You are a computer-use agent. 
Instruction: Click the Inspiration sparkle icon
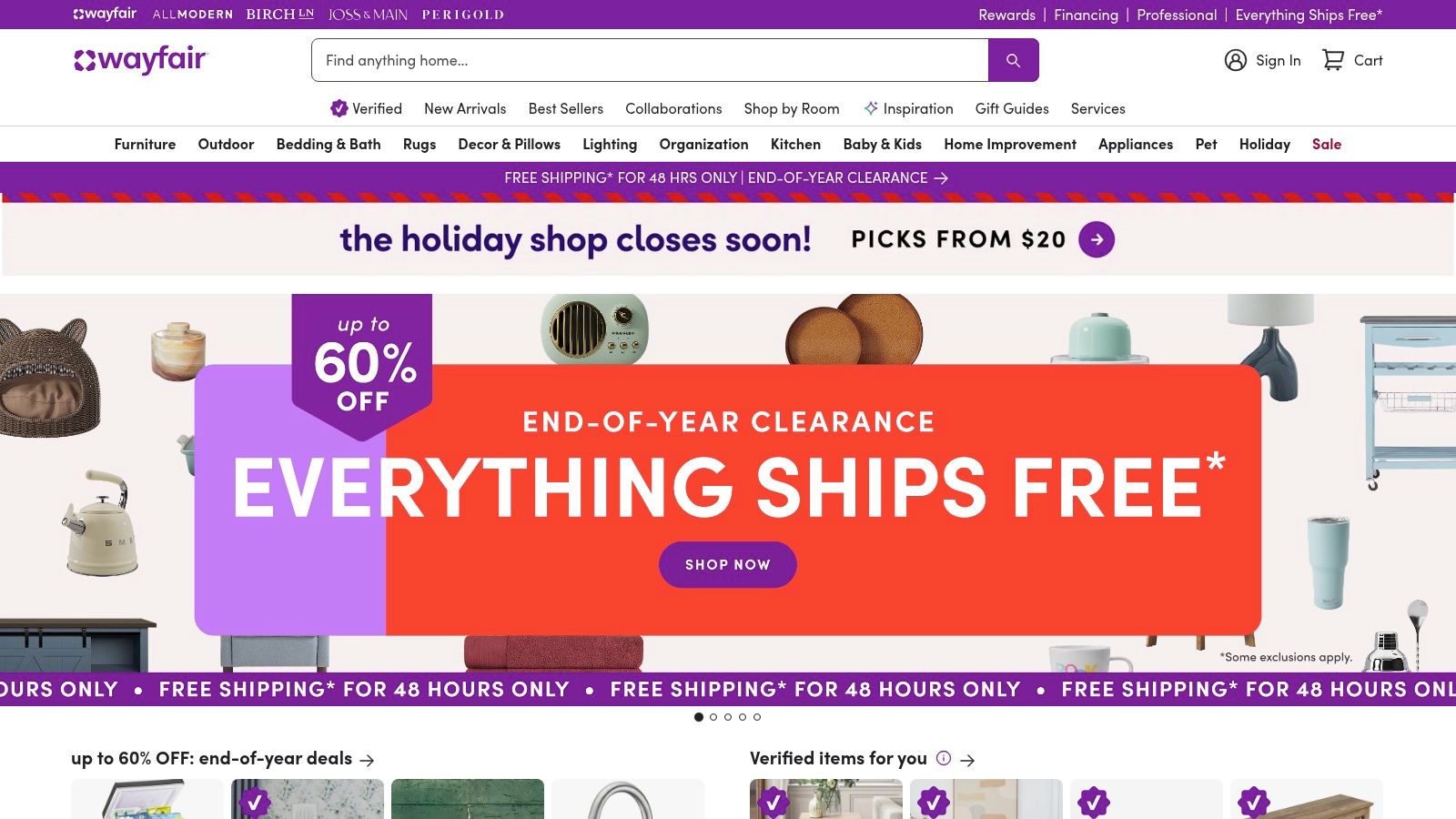(x=870, y=108)
